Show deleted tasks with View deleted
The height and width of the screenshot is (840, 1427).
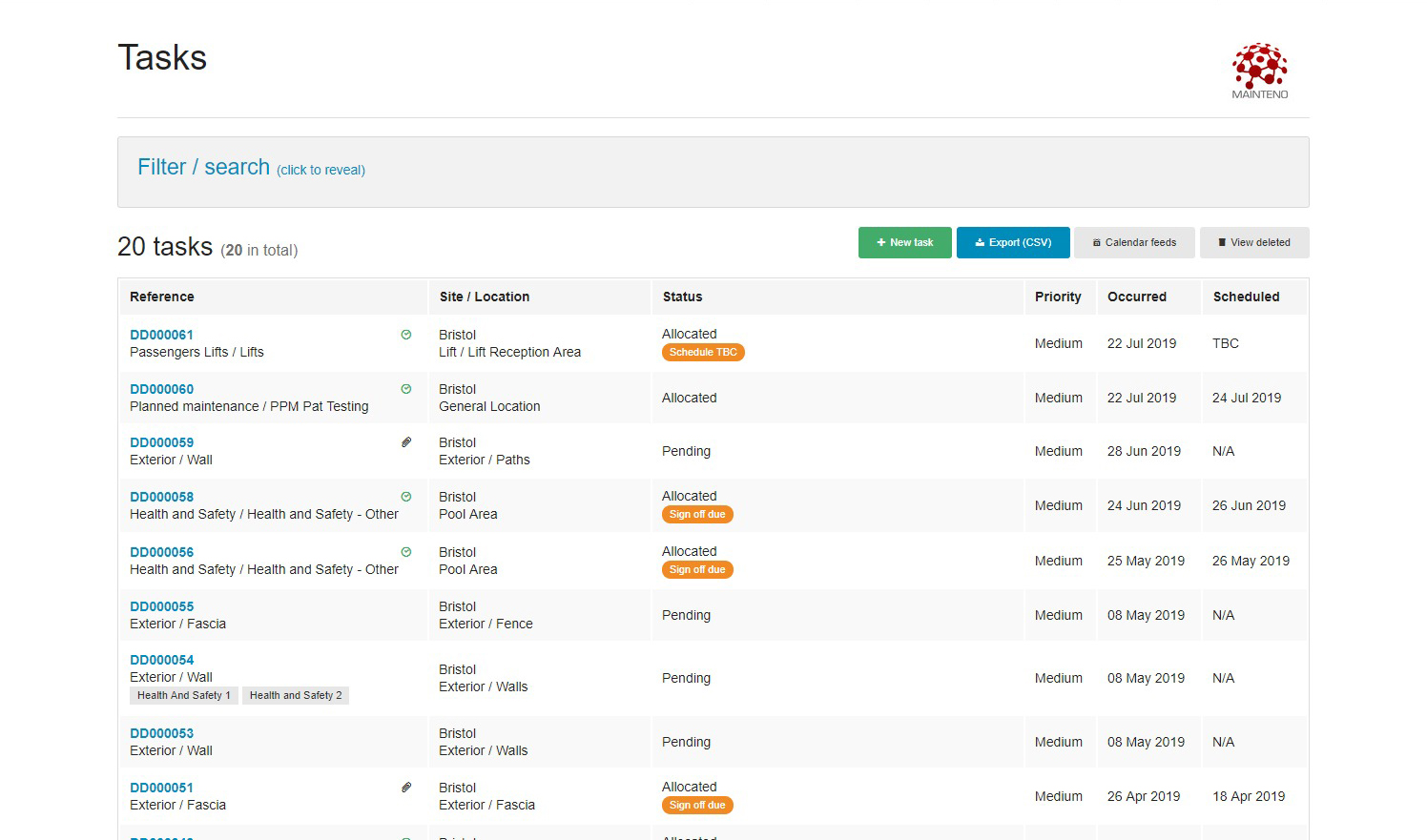1254,242
